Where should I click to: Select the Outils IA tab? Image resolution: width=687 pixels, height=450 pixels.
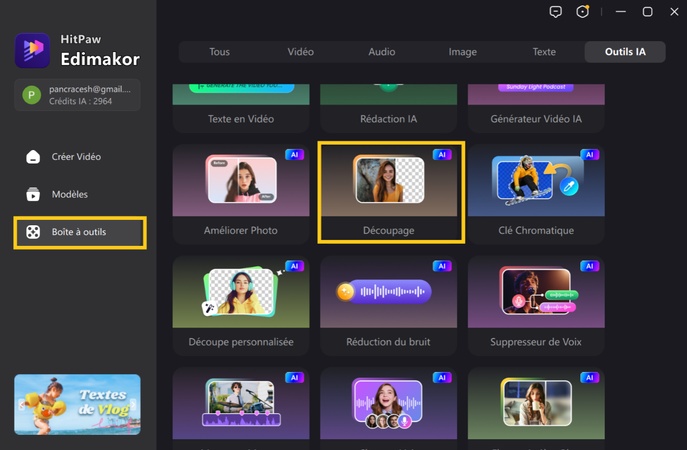(625, 52)
